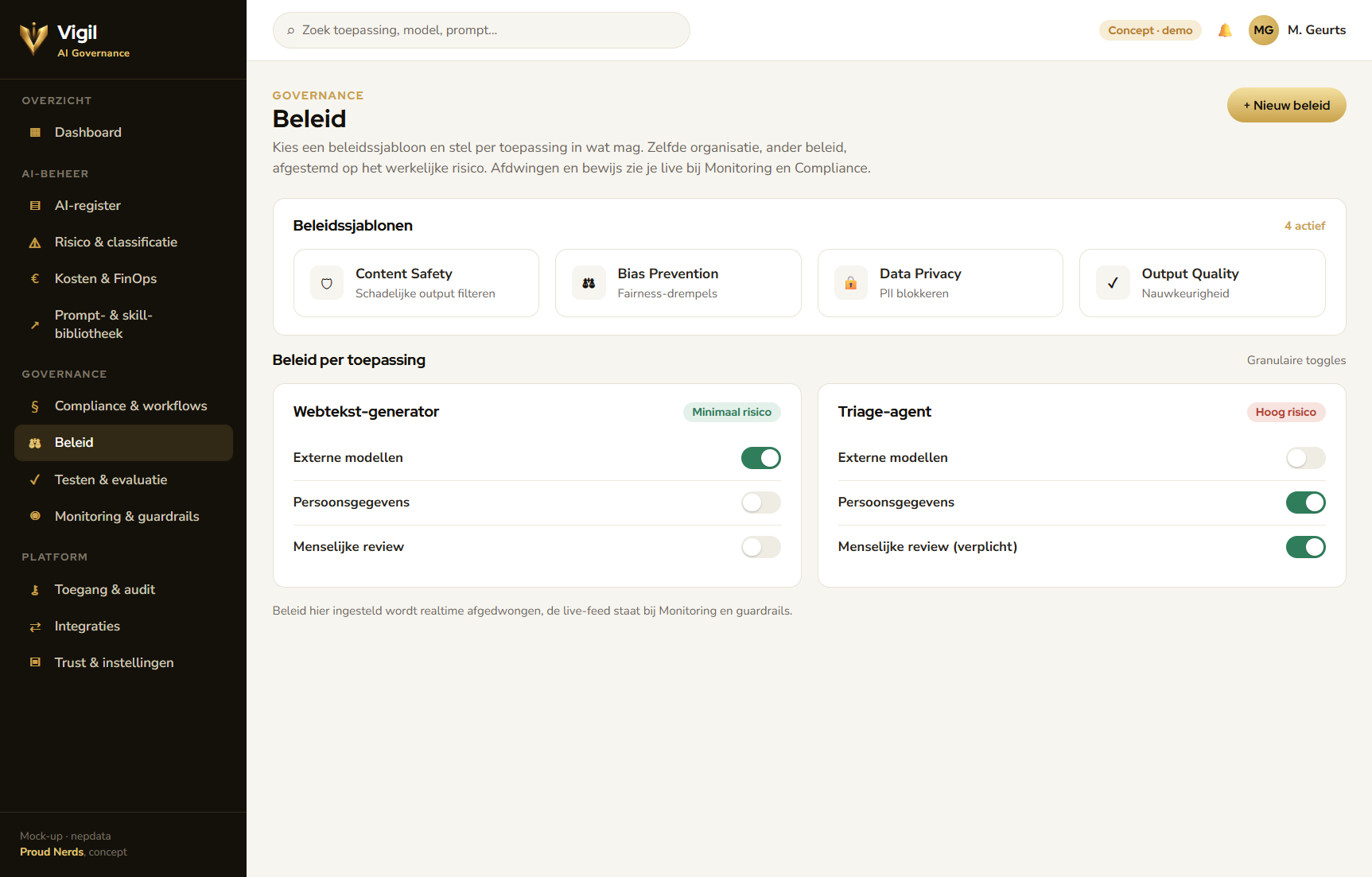The height and width of the screenshot is (877, 1372).
Task: Open the Bias Prevention template card
Action: pos(678,283)
